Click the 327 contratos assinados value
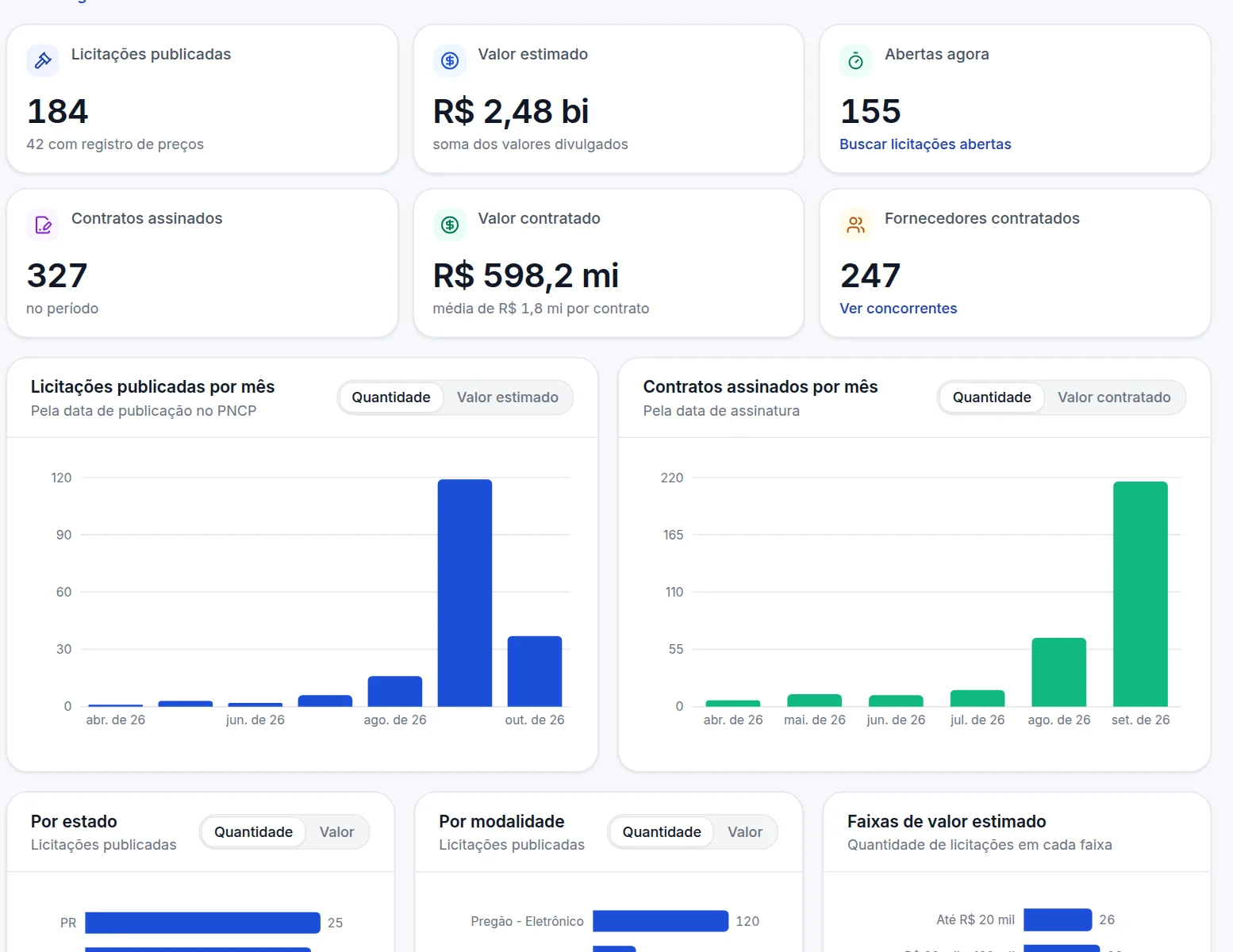The image size is (1233, 952). tap(57, 275)
